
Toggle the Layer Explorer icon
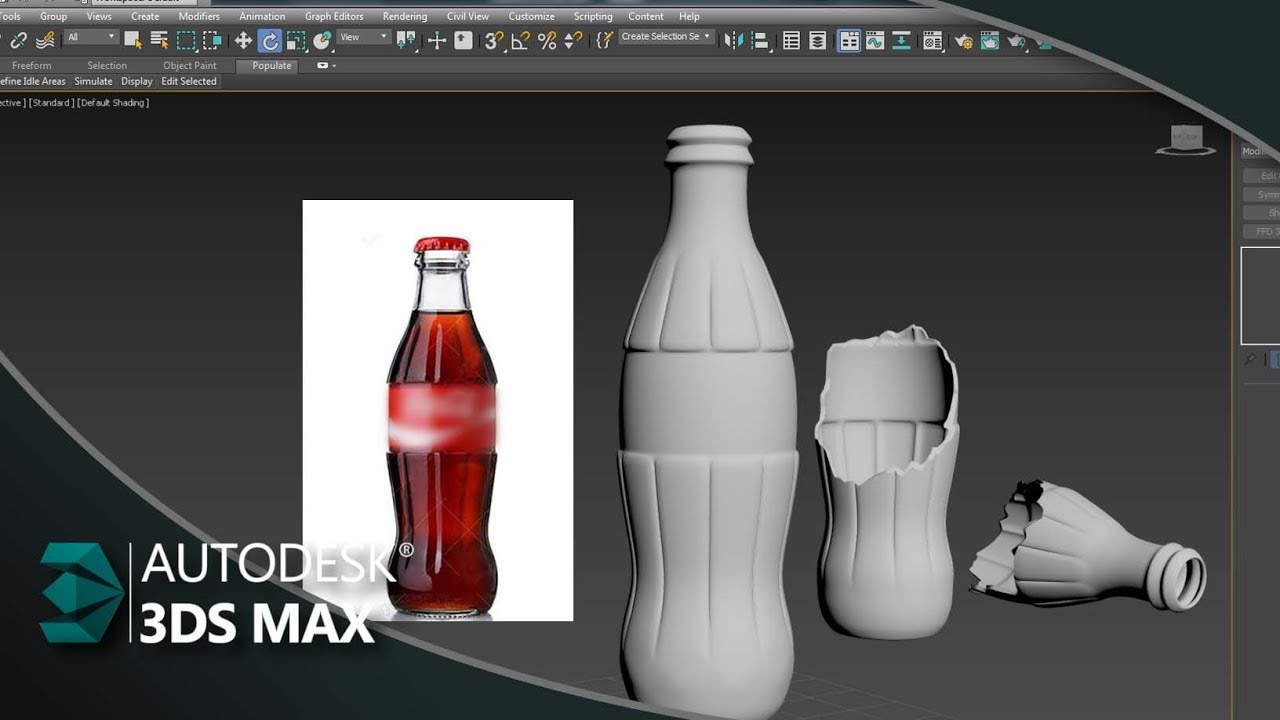pos(818,40)
